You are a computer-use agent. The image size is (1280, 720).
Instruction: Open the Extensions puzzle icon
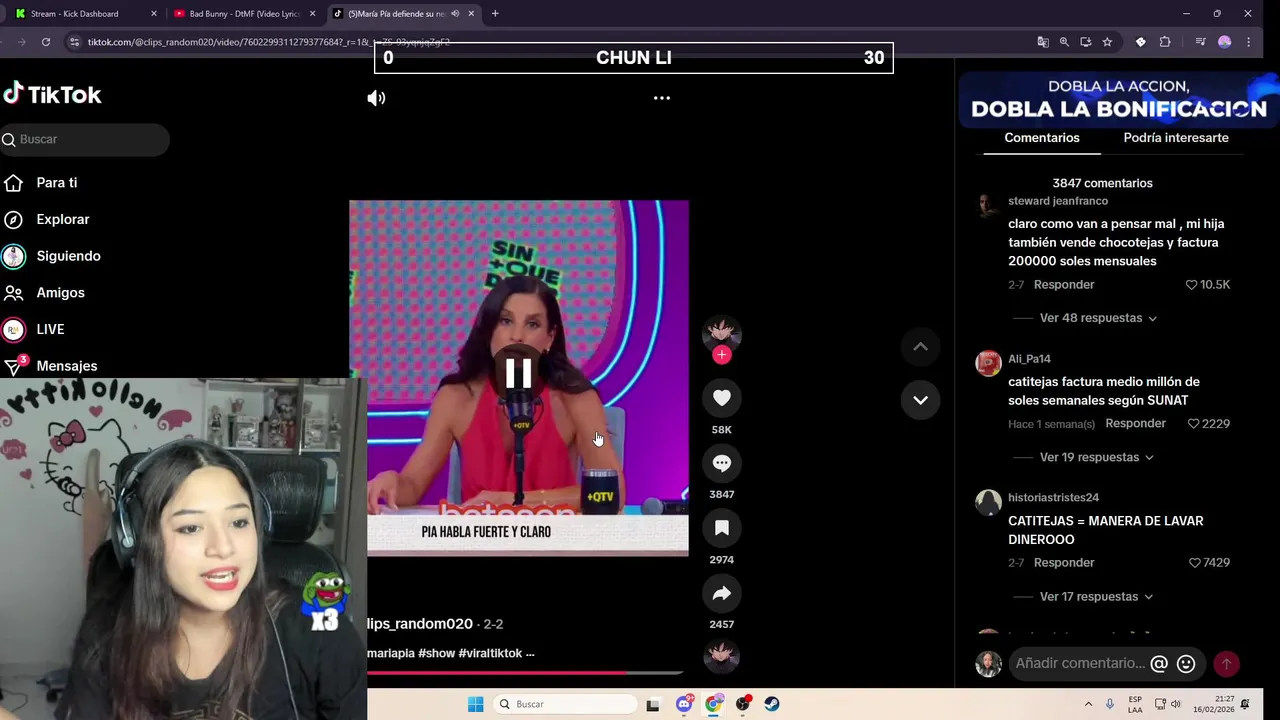click(1165, 42)
